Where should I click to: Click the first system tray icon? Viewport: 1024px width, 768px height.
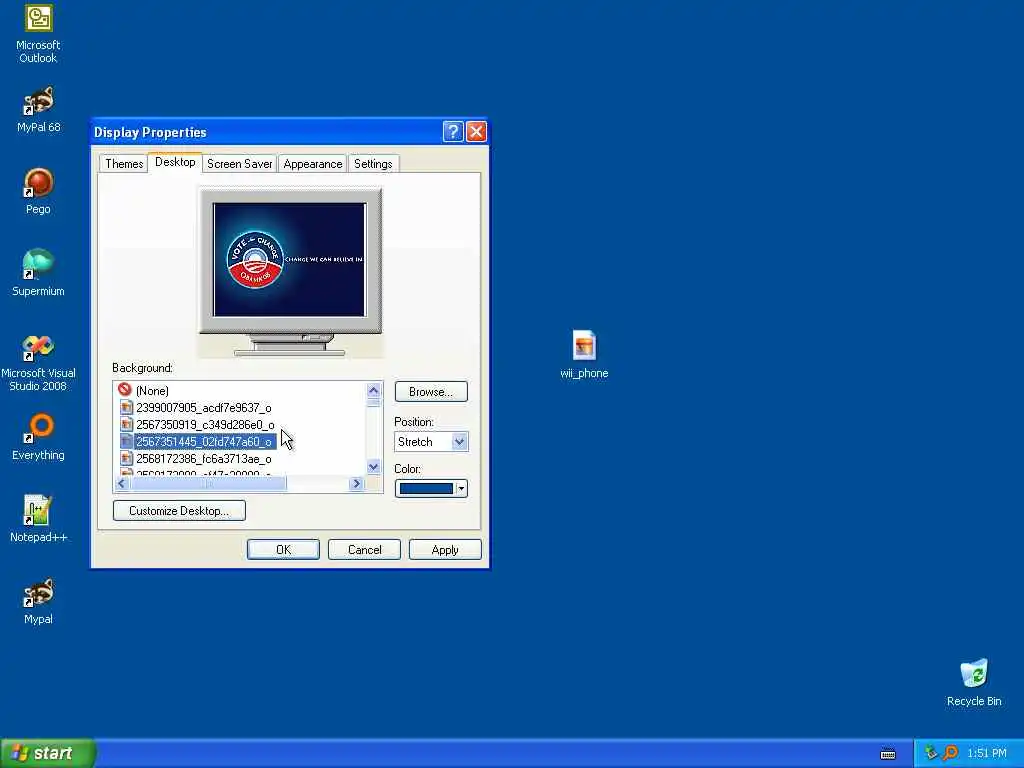pos(931,753)
